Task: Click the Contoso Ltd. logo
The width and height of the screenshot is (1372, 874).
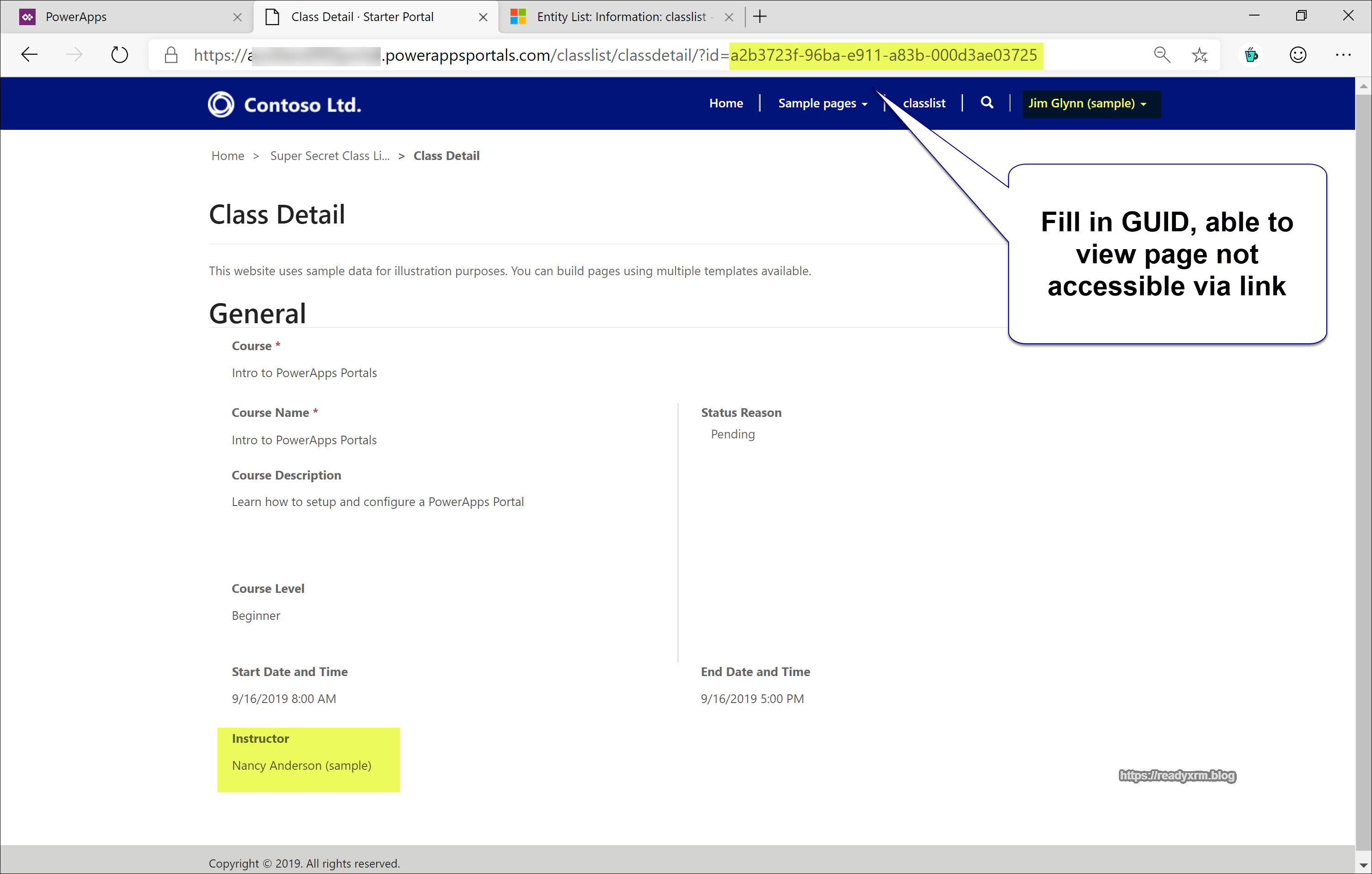Action: (x=284, y=104)
